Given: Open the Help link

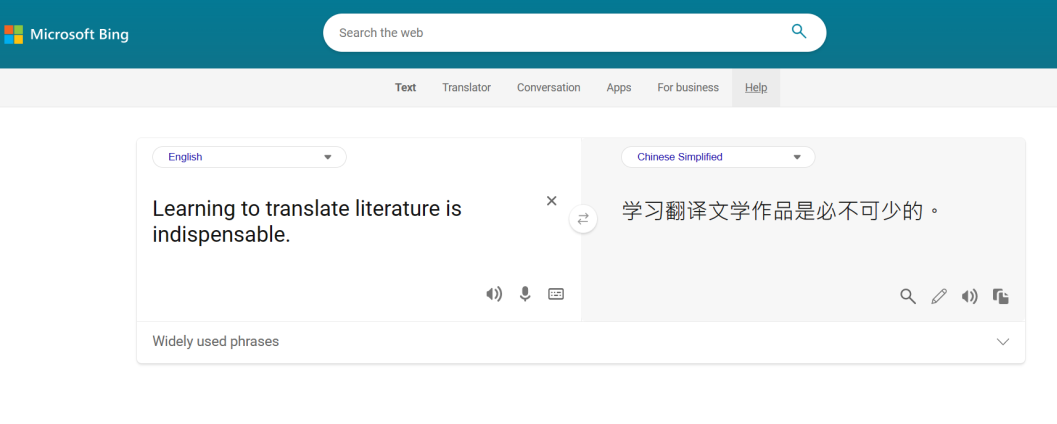Looking at the screenshot, I should [x=756, y=88].
